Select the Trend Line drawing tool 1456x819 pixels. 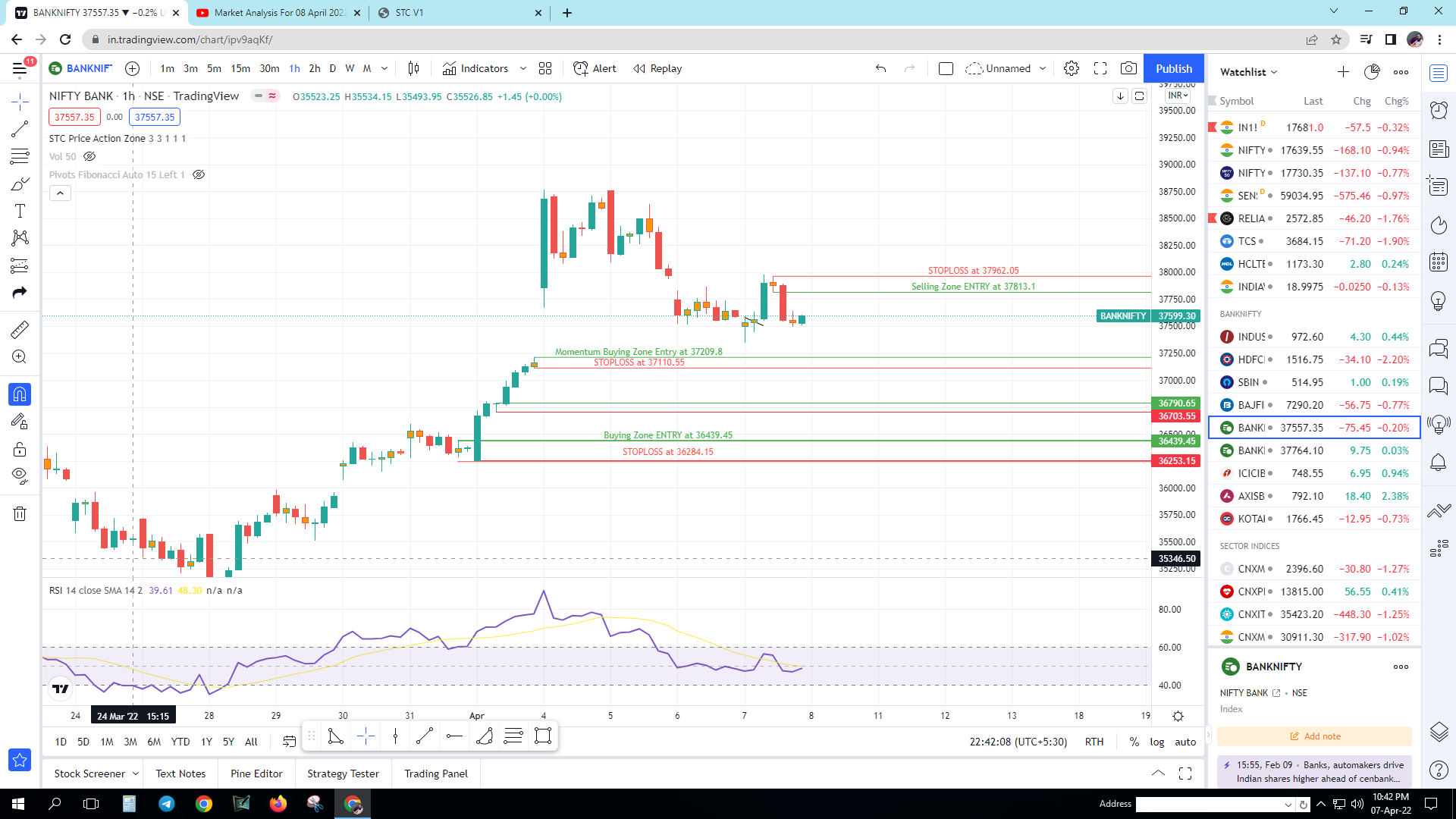[x=20, y=130]
